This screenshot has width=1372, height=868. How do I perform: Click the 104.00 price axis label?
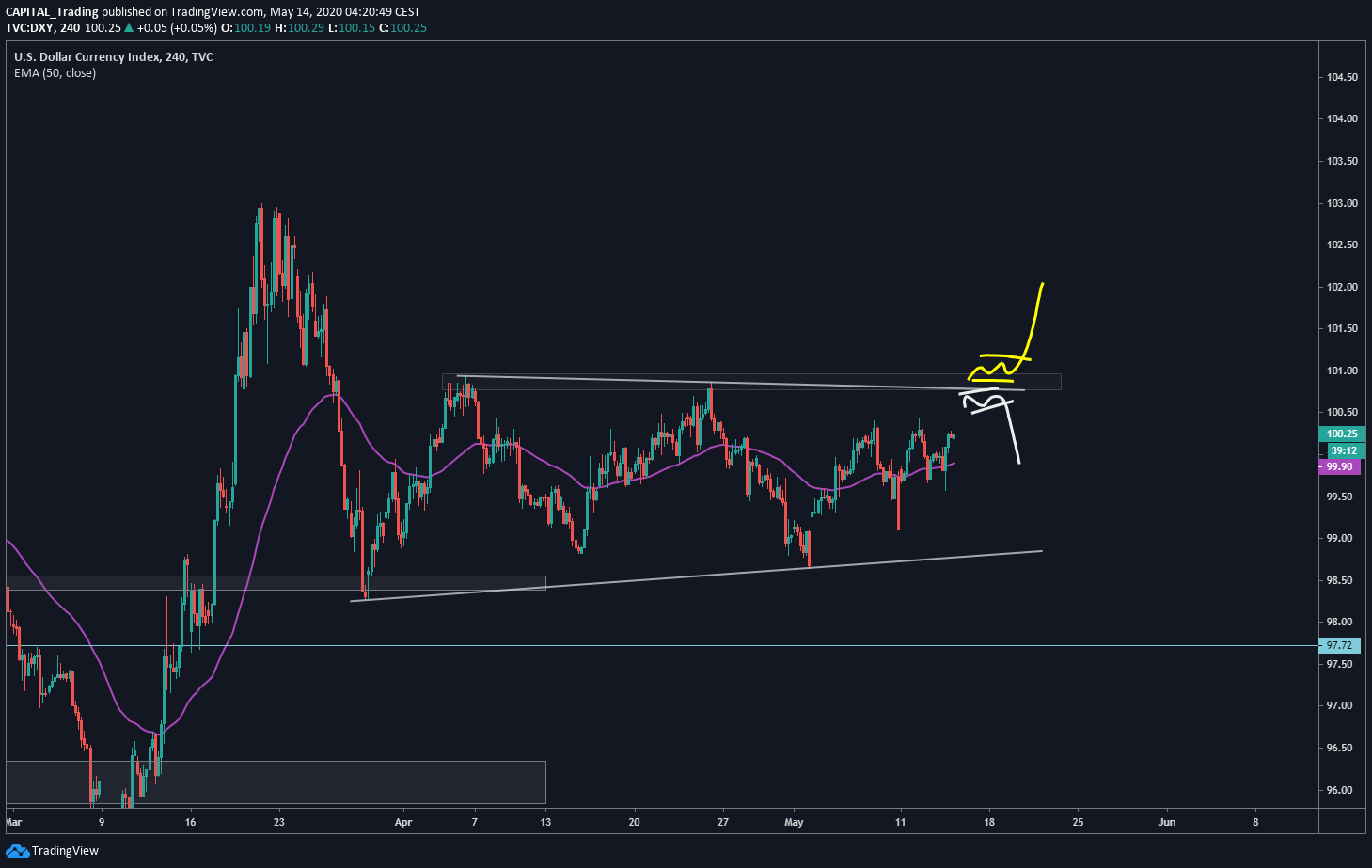(x=1342, y=118)
